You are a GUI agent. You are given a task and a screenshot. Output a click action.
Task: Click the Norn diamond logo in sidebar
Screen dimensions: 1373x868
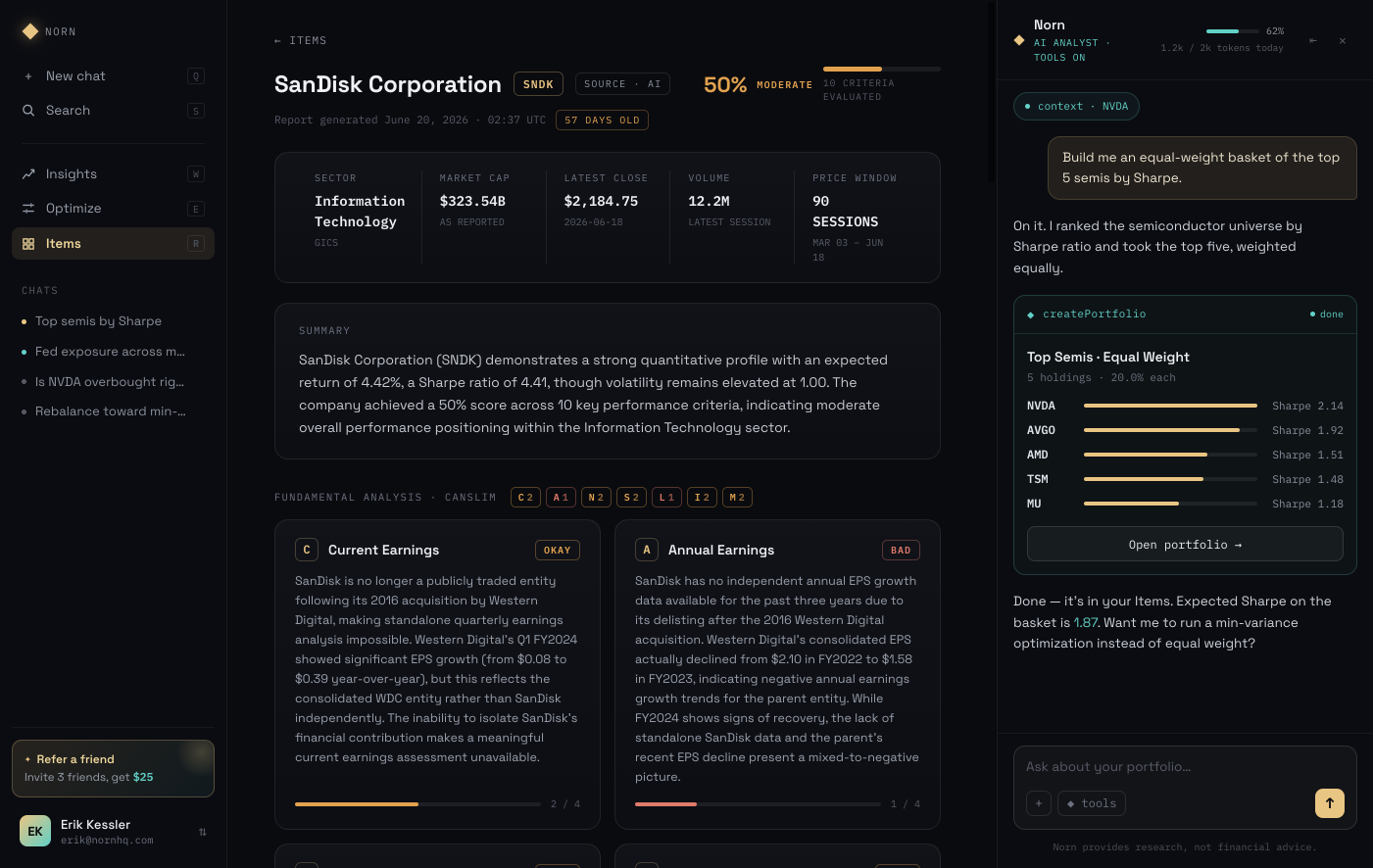30,31
